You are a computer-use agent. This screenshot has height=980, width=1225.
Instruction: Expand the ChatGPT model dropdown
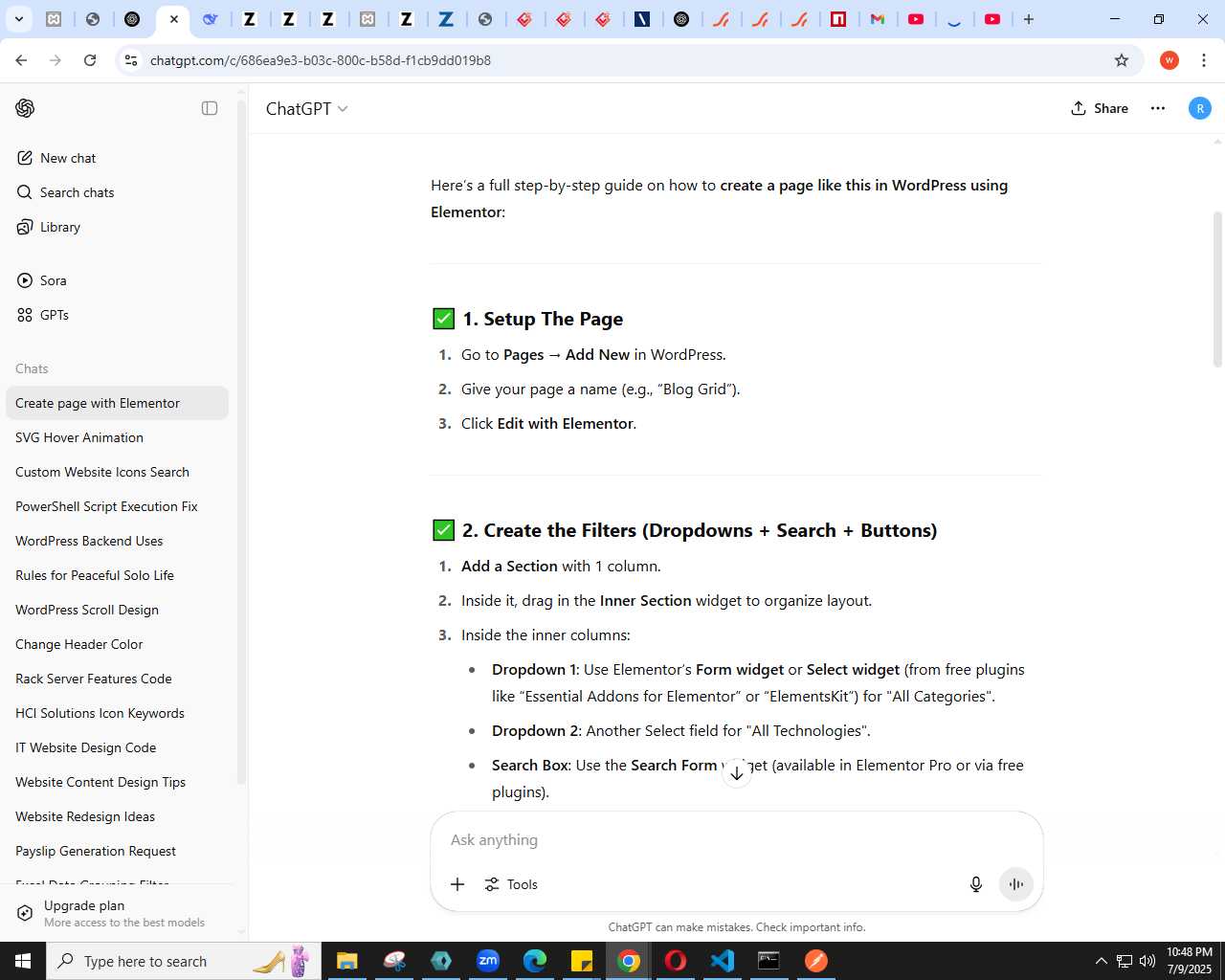306,108
